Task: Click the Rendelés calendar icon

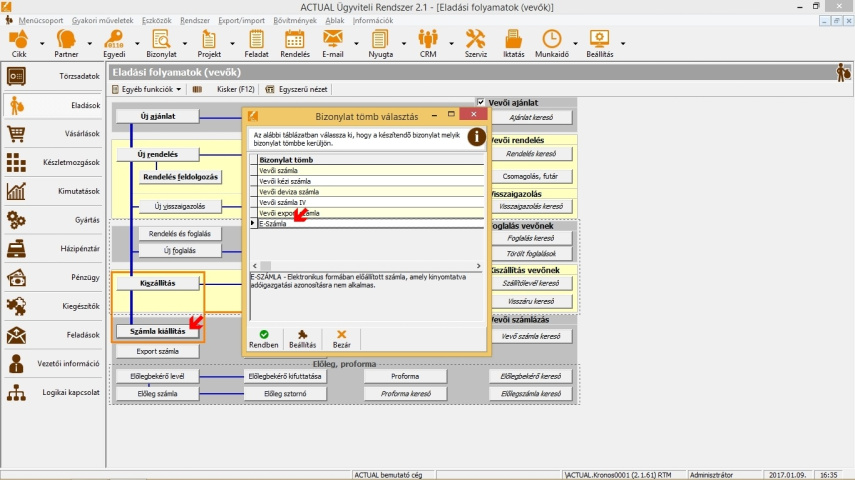Action: point(294,39)
